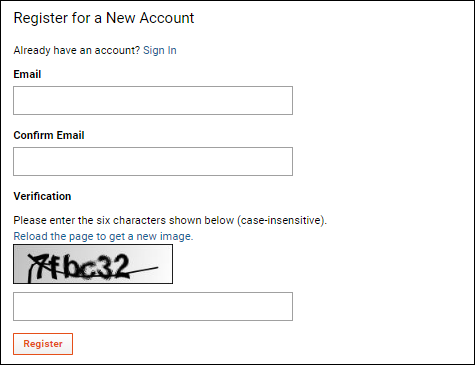Click the Reload the page link

(x=103, y=236)
